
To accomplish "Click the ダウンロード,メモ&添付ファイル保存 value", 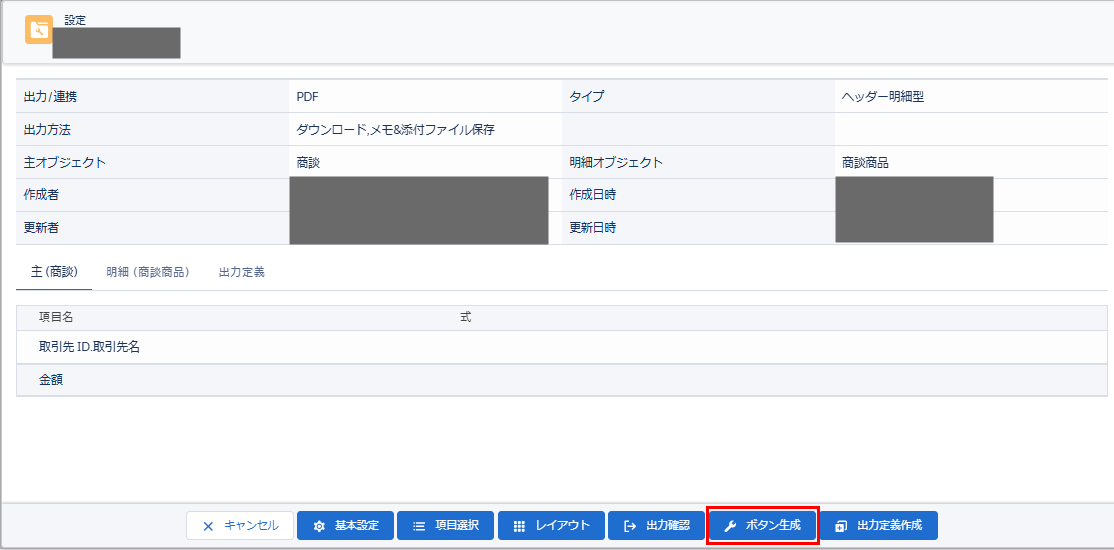I will [395, 130].
